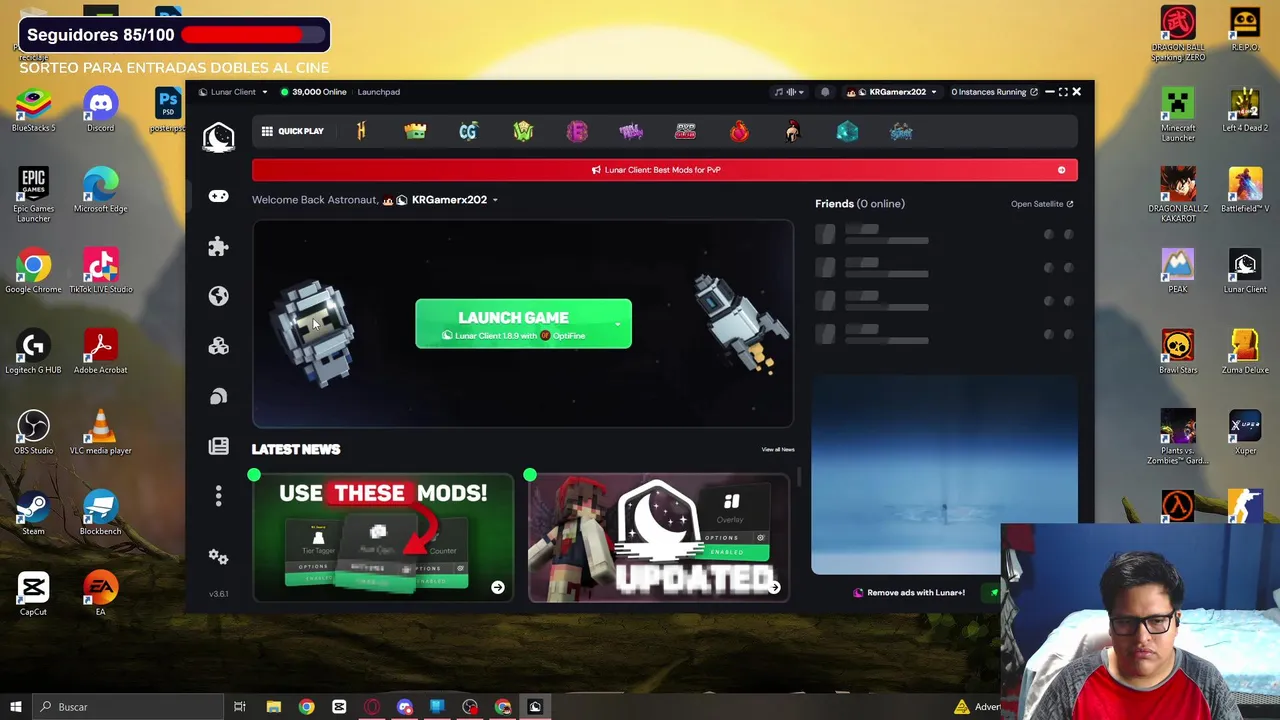The width and height of the screenshot is (1280, 720).
Task: Open version dropdown arrow on Launch Game
Action: 617,324
